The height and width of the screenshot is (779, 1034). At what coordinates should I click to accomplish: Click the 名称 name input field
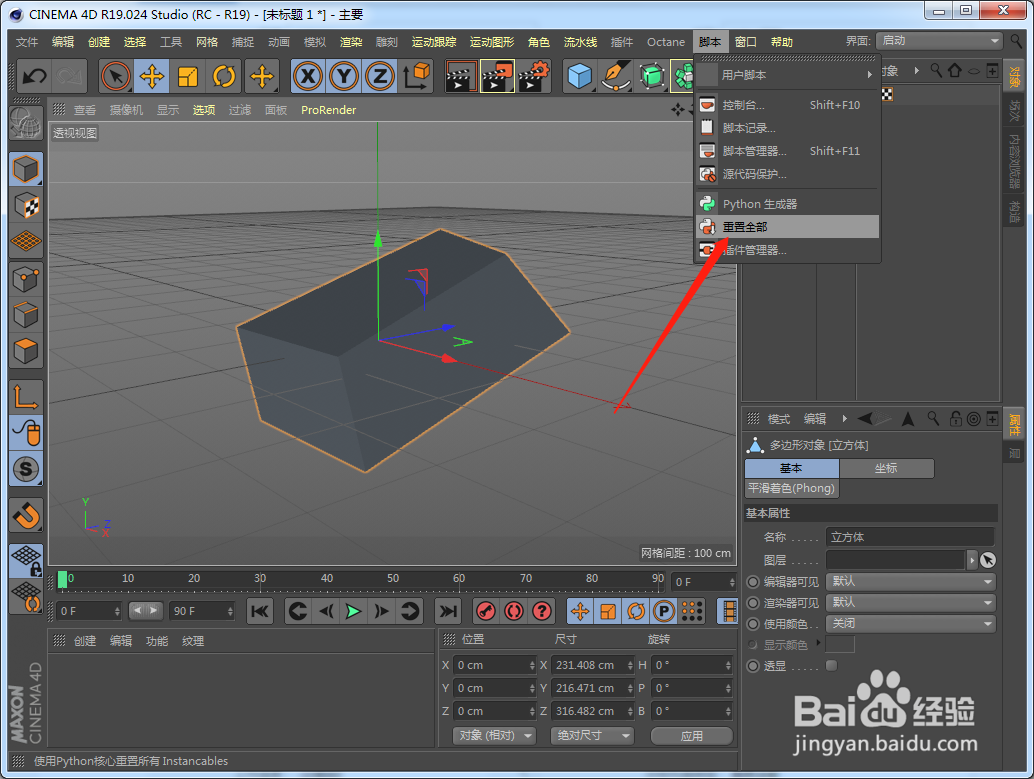pyautogui.click(x=910, y=537)
